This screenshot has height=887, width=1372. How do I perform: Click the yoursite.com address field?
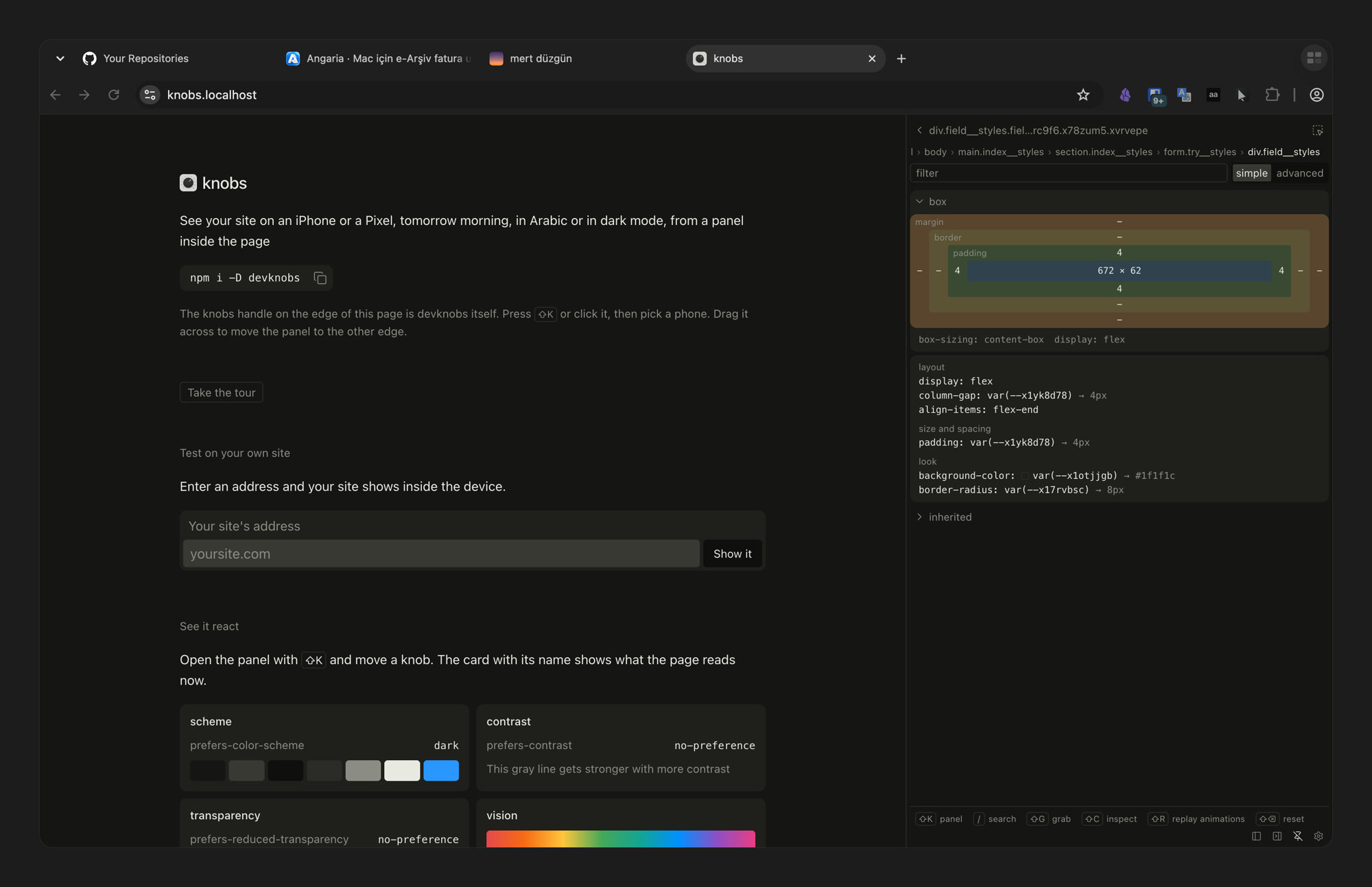tap(441, 554)
